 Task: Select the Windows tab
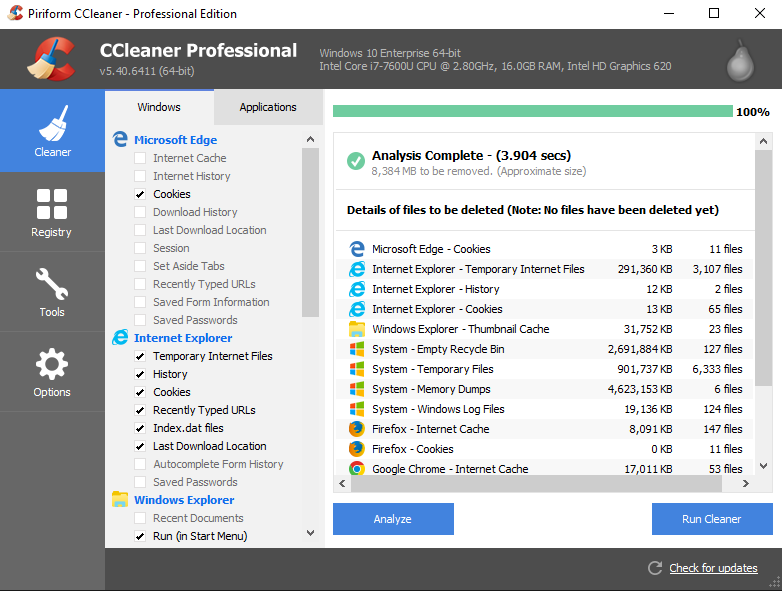point(159,107)
